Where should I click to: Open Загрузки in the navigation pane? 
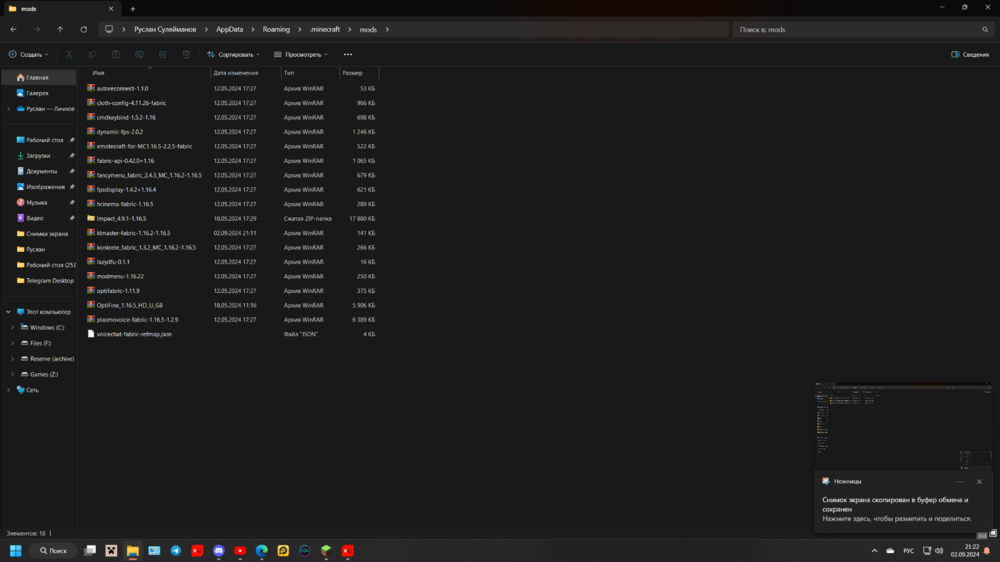point(38,156)
